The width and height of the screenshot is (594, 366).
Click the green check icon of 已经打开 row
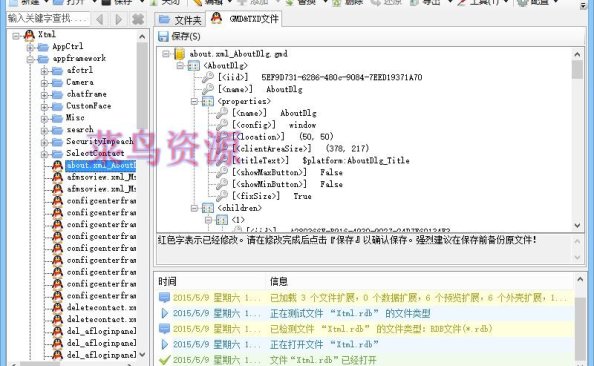coord(164,360)
